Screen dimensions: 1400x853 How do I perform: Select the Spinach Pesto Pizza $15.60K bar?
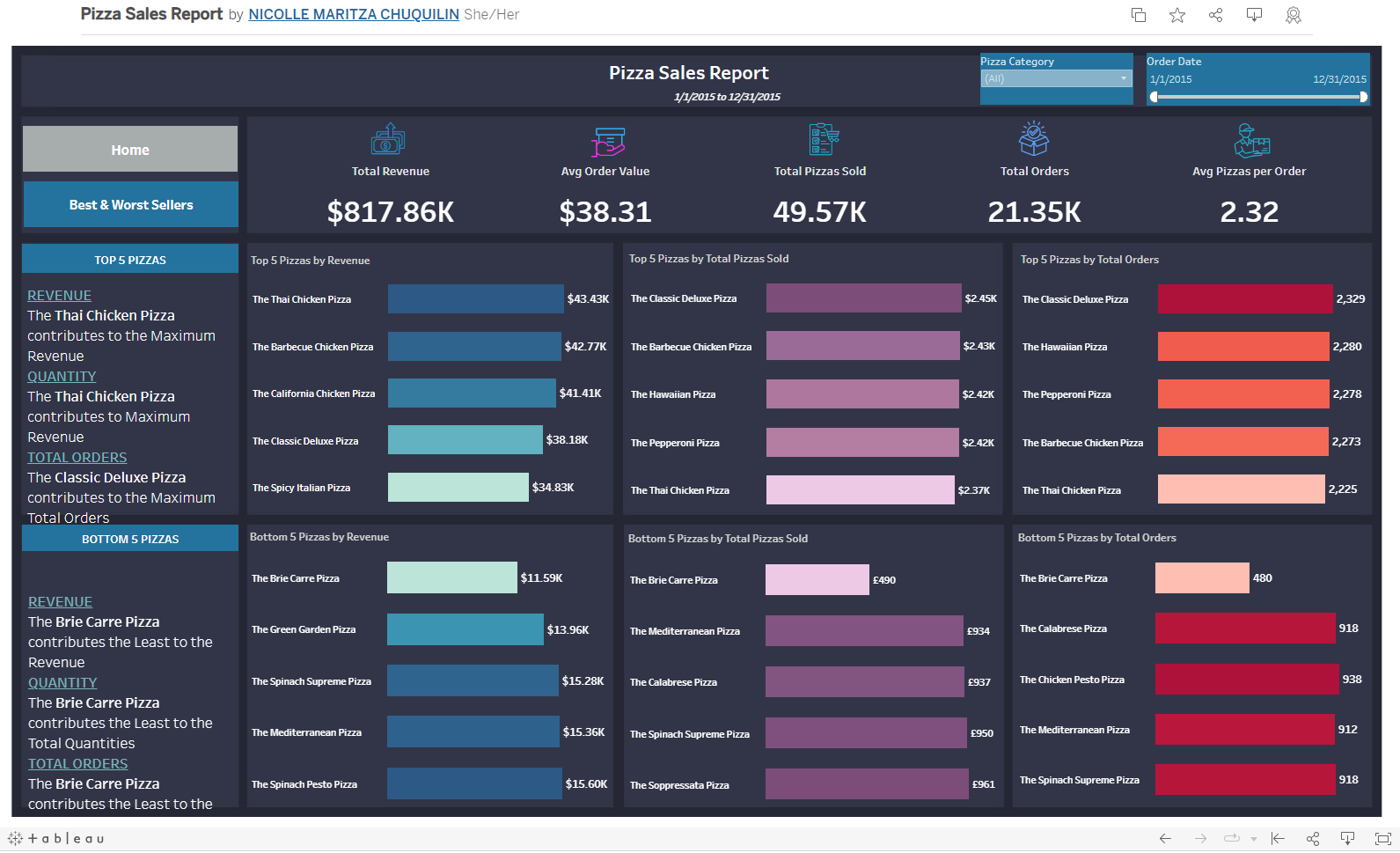pyautogui.click(x=474, y=784)
